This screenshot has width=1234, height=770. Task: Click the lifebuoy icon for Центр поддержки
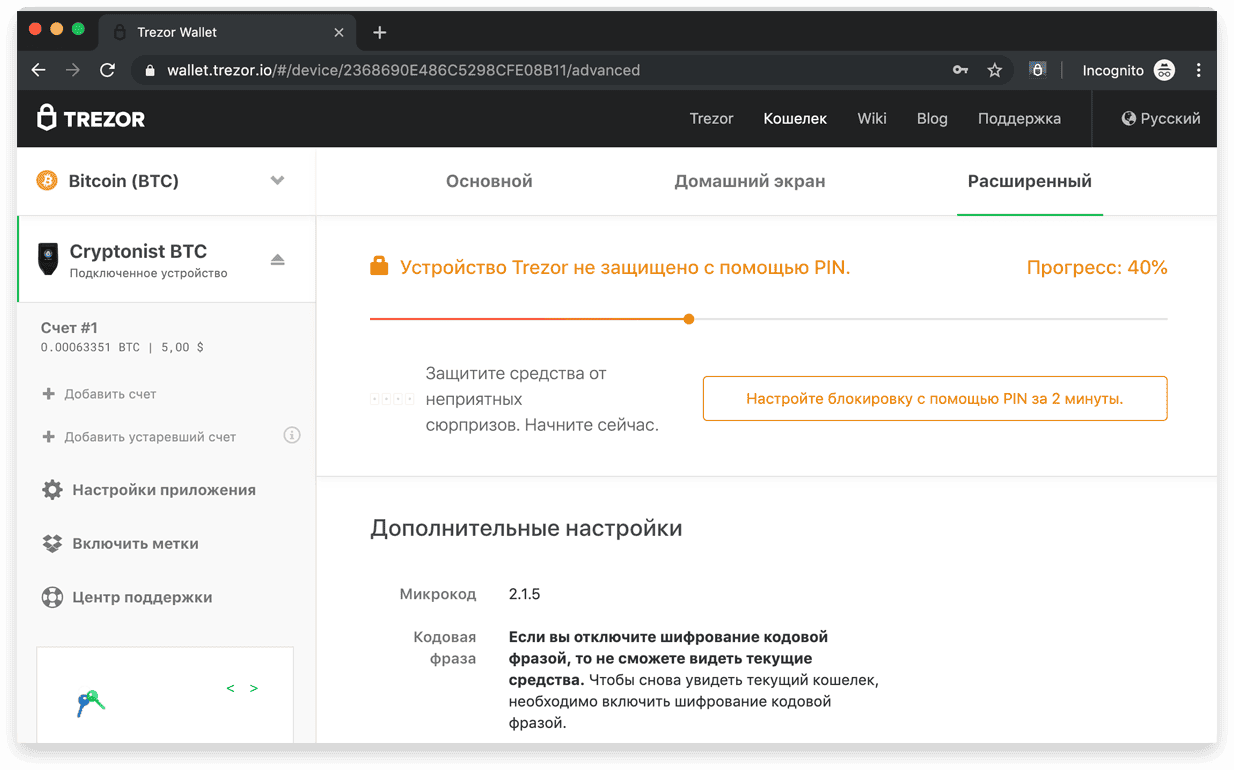pyautogui.click(x=52, y=598)
